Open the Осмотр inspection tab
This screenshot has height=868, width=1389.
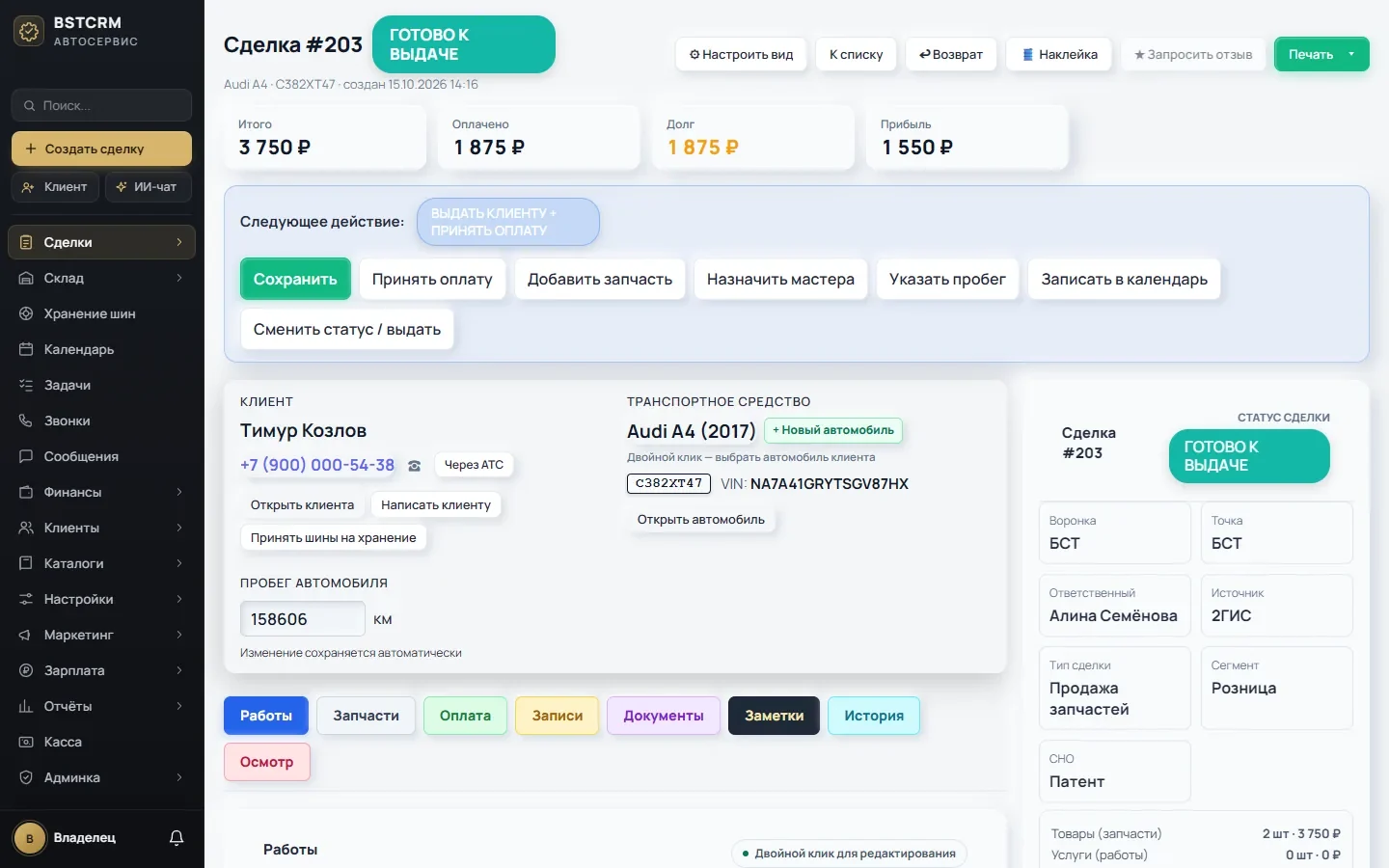tap(267, 762)
